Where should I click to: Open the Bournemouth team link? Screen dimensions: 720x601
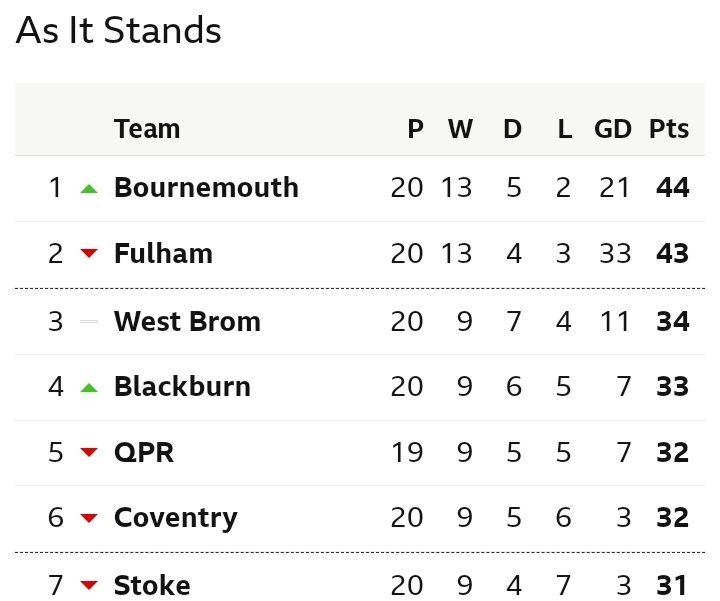click(206, 187)
